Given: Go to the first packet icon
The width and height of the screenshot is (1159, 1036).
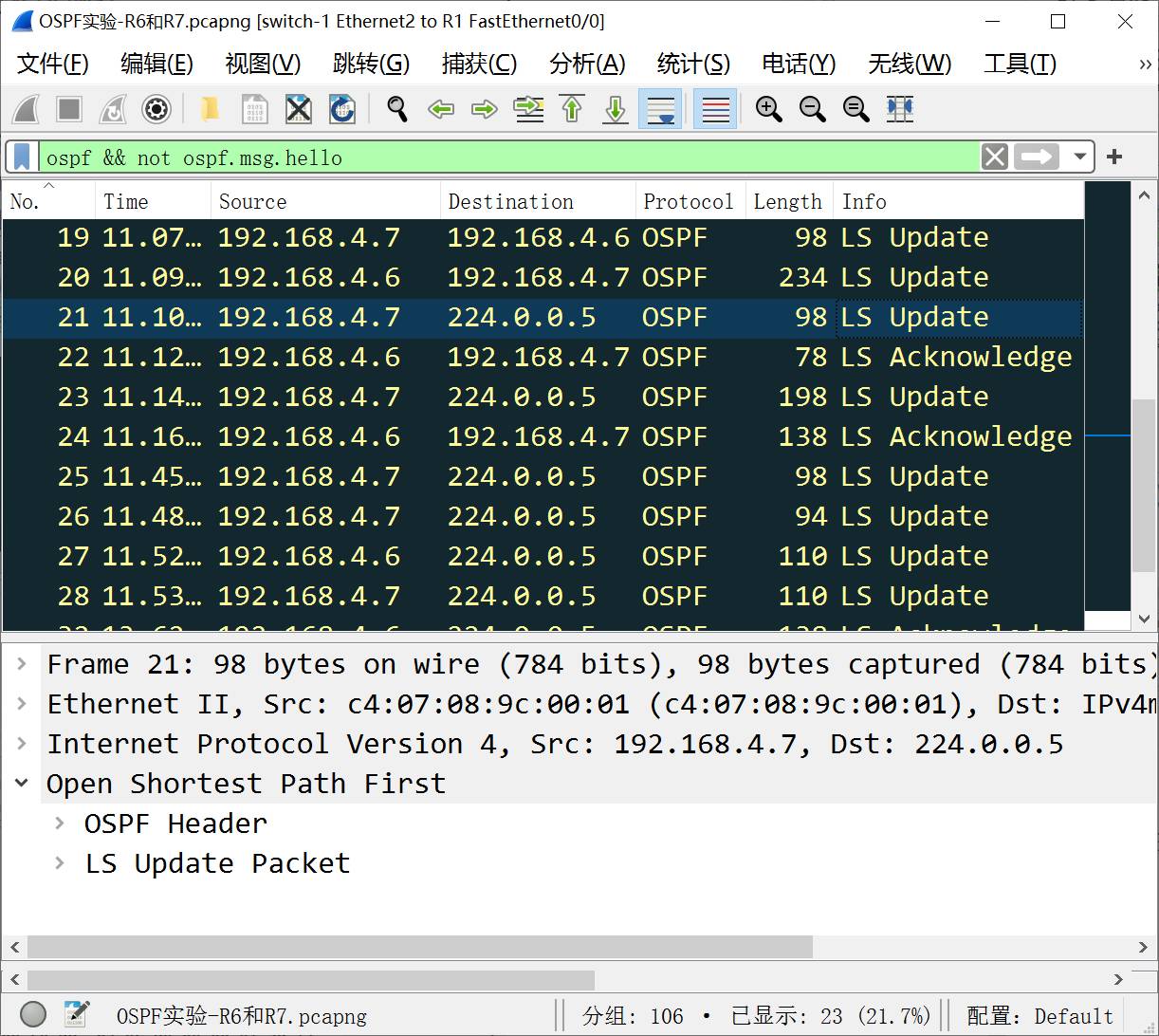Looking at the screenshot, I should (x=572, y=109).
